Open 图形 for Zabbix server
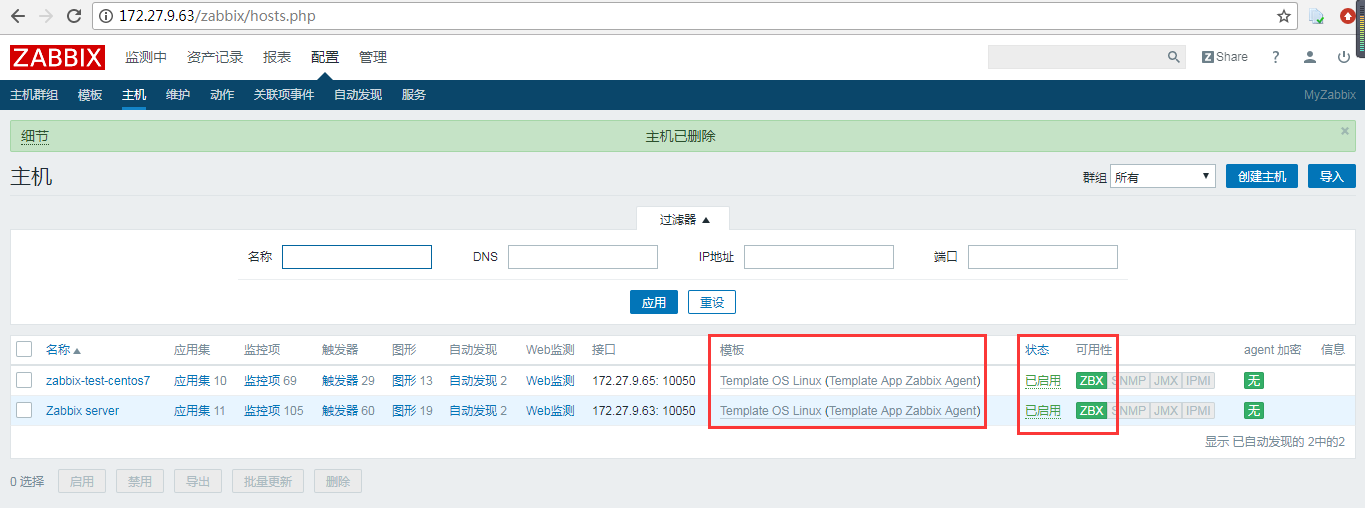The image size is (1365, 508). [404, 410]
